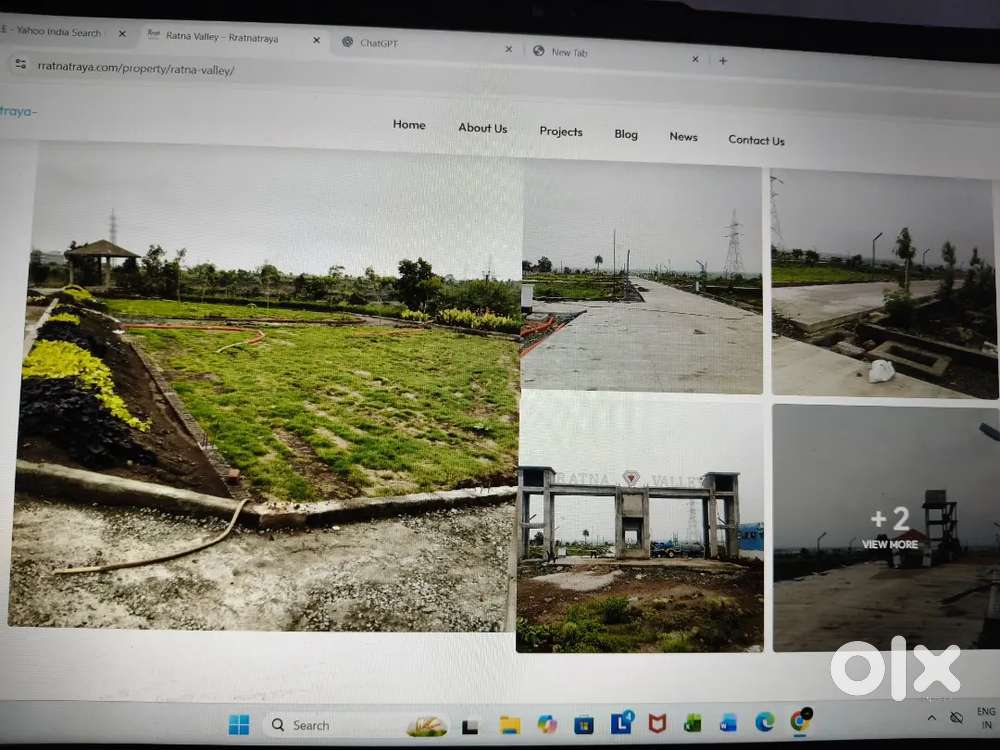Open McAfee antivirus from the taskbar
1000x750 pixels.
pos(657,723)
